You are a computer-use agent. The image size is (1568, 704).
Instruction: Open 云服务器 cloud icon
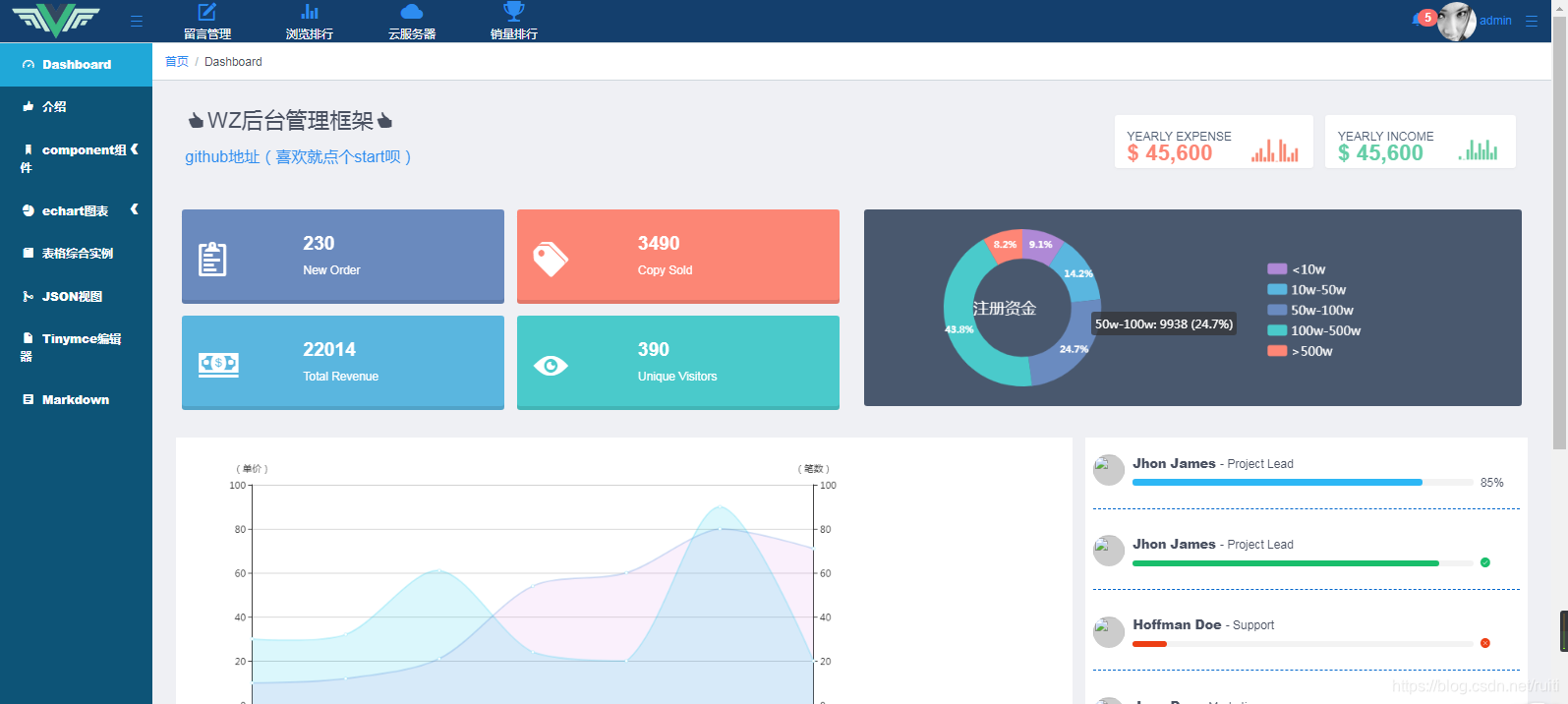[x=412, y=12]
